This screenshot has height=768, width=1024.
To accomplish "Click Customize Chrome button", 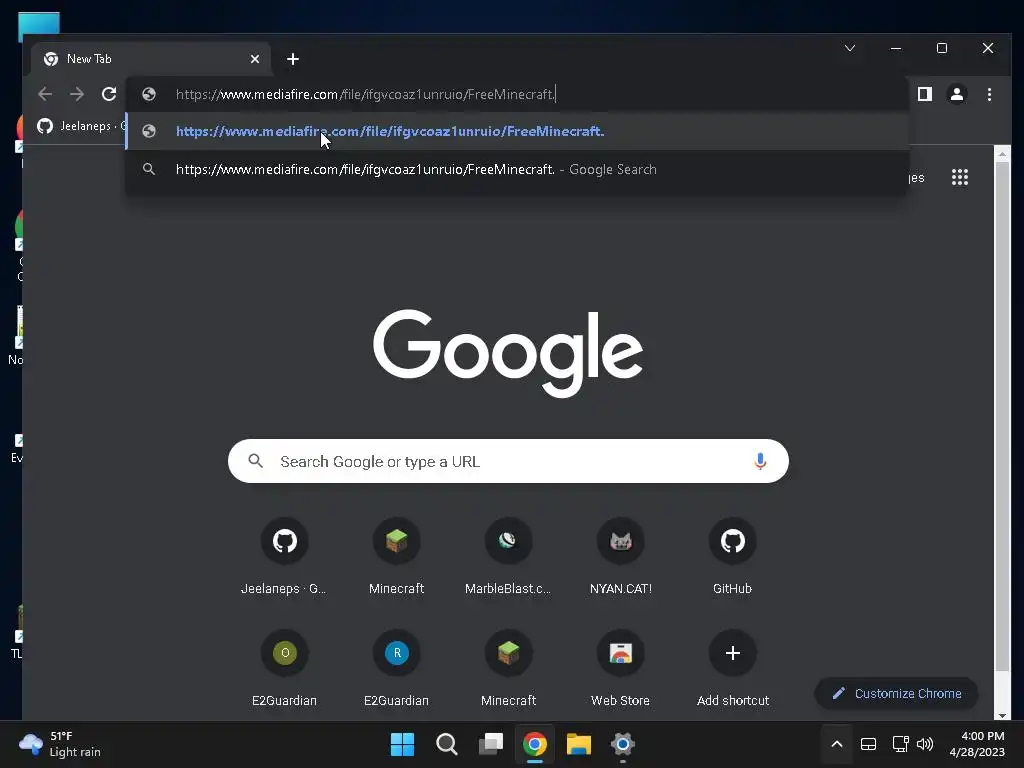I will click(x=896, y=694).
